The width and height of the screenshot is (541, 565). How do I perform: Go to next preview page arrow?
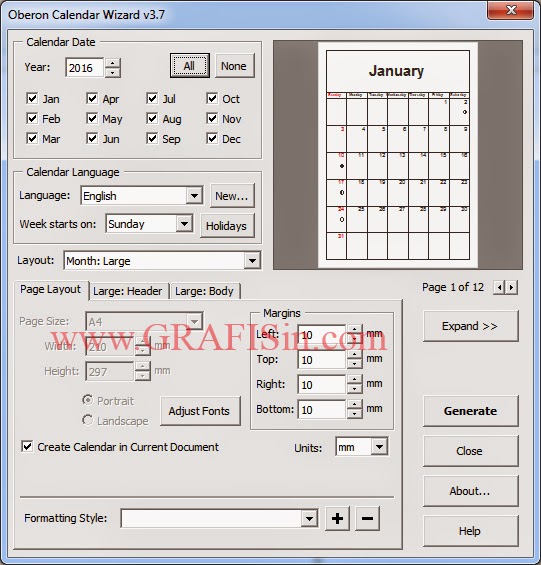click(511, 288)
